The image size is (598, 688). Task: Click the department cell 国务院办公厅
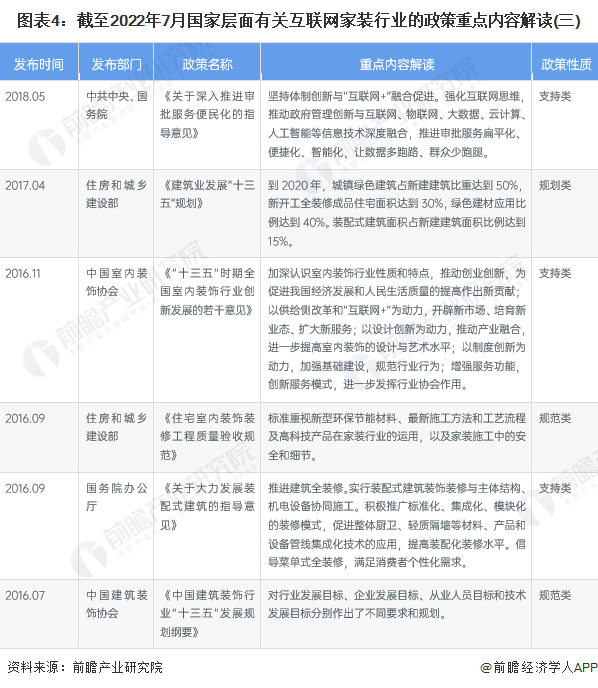point(116,497)
